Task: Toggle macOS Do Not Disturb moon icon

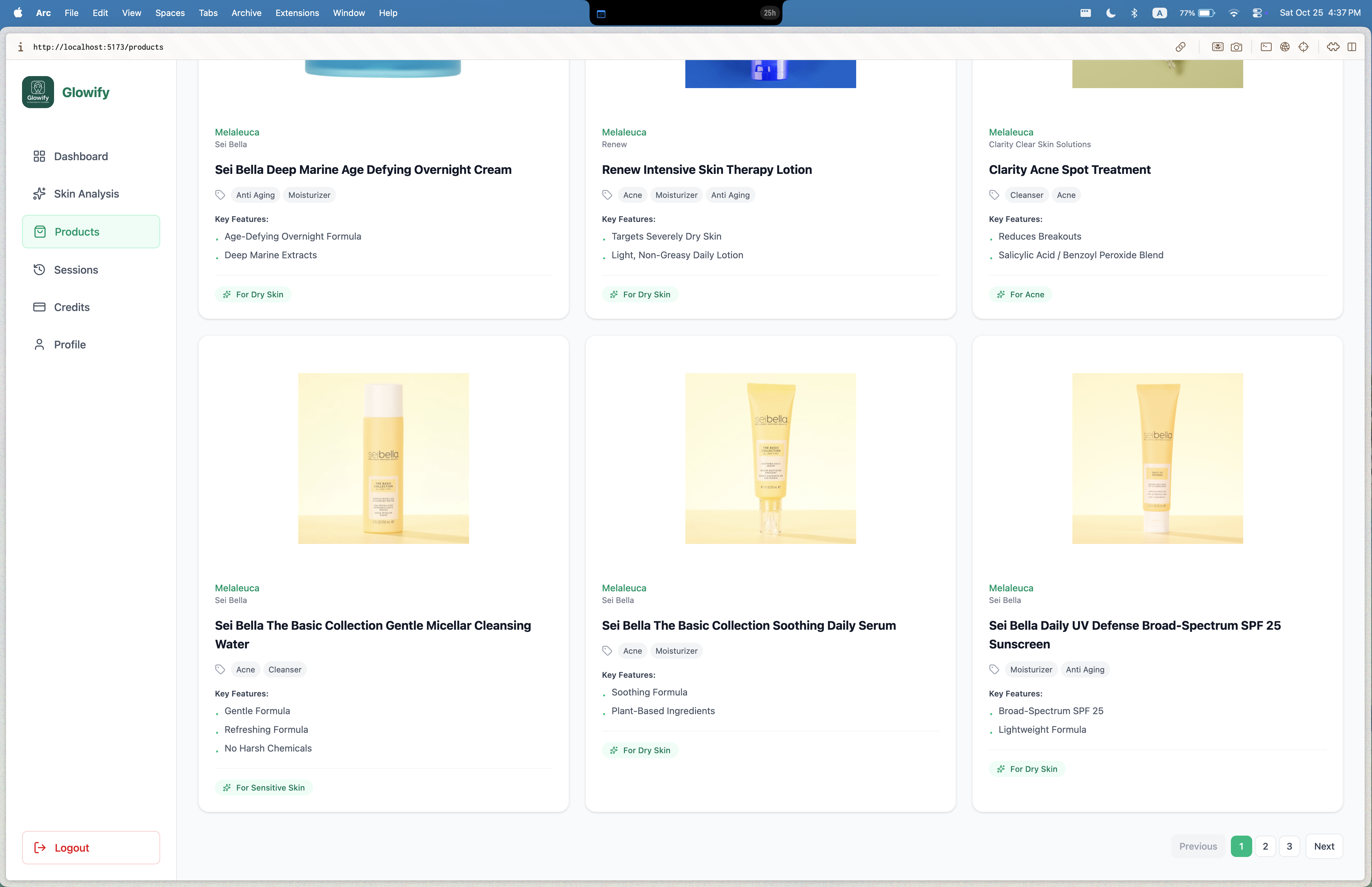Action: click(x=1111, y=13)
